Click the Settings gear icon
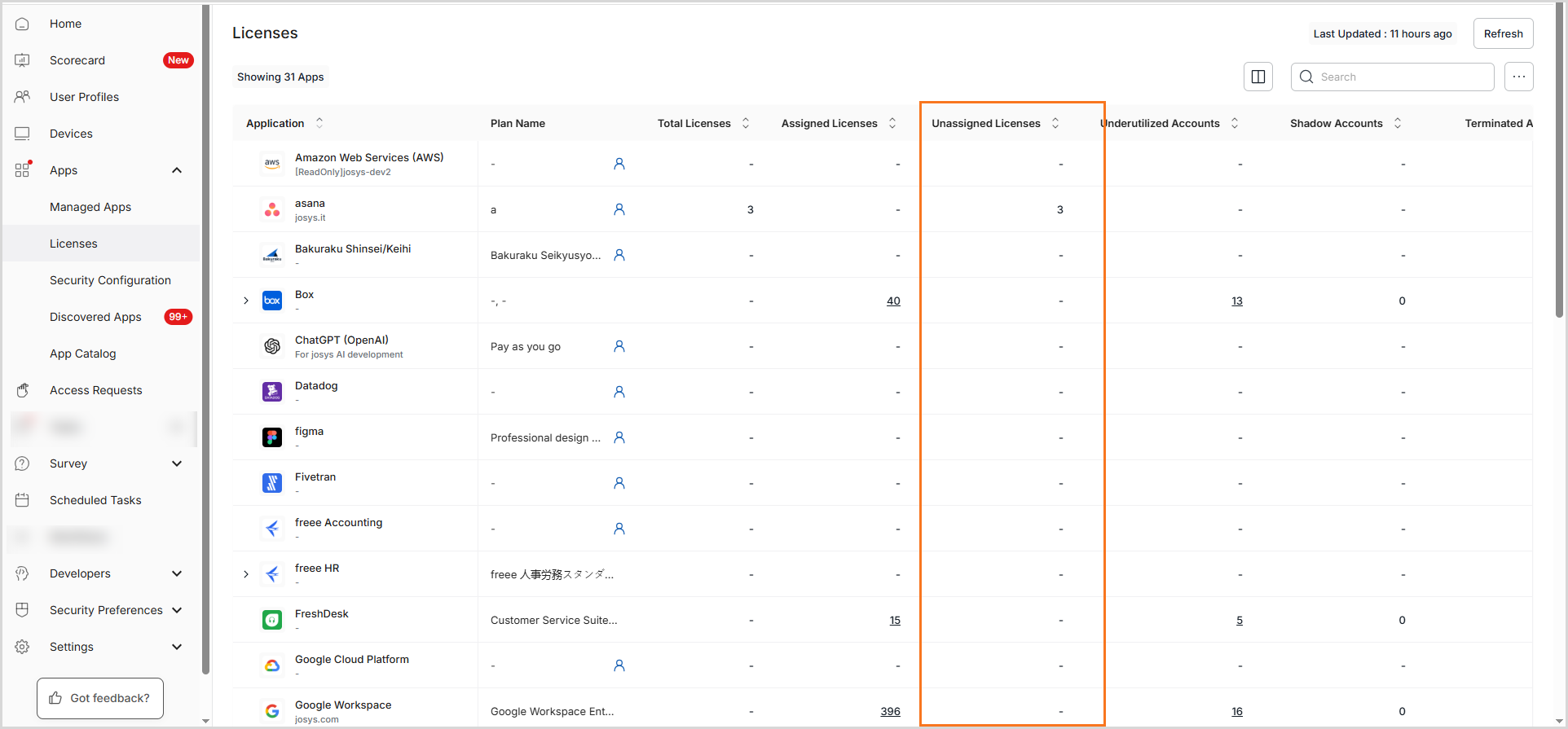Viewport: 1568px width, 729px height. pyautogui.click(x=22, y=647)
